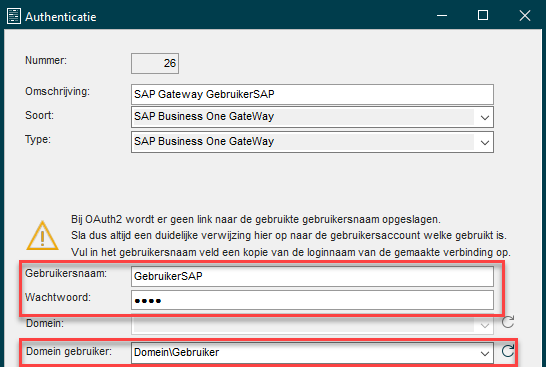
Task: Click the Domein\Gebruiker combo box text
Action: (177, 352)
